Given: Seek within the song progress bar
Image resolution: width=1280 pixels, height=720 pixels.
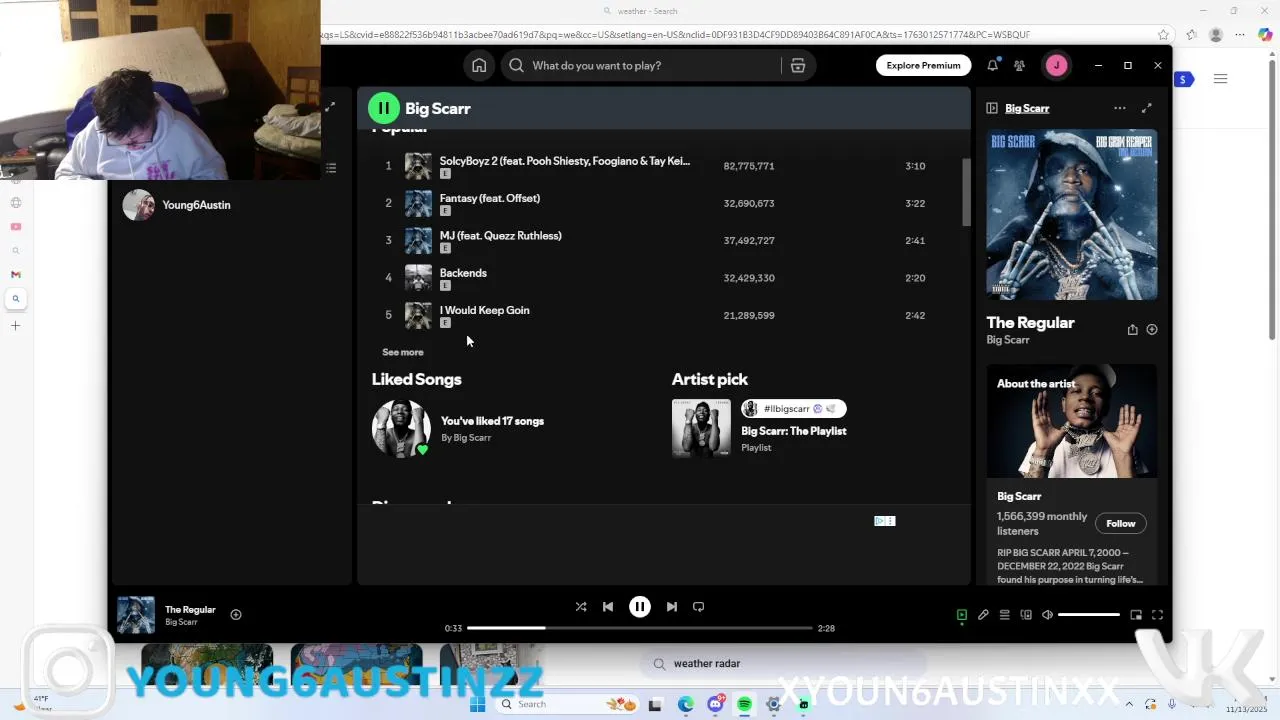Looking at the screenshot, I should [640, 628].
